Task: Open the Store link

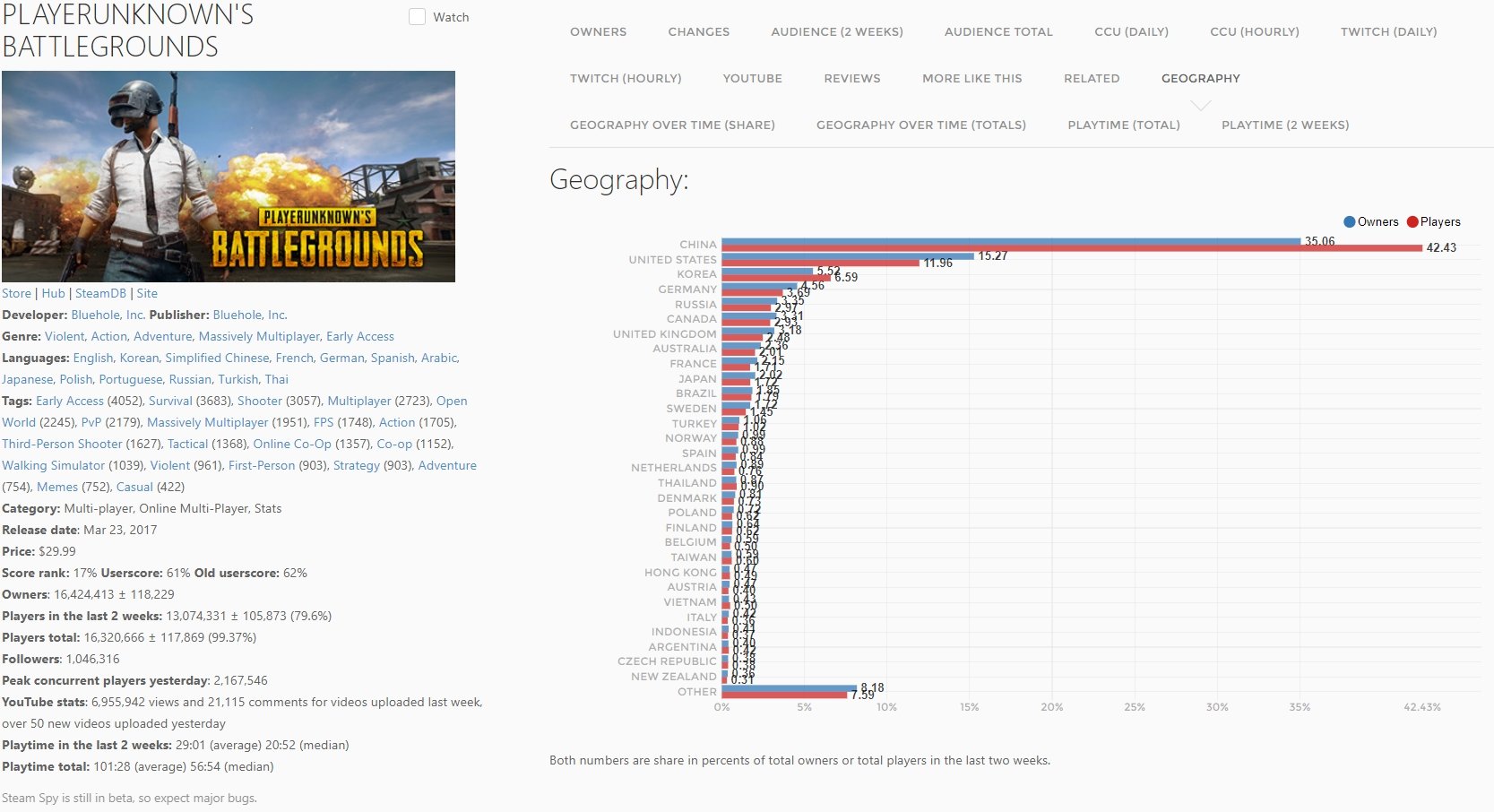Action: [16, 293]
